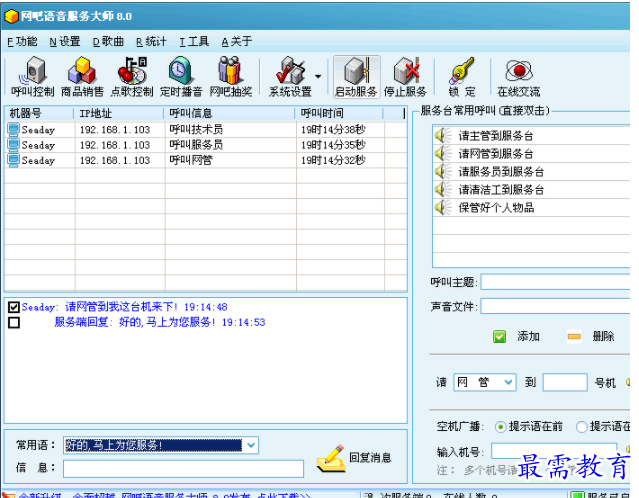639x498 pixels.
Task: Select the 呼叫网管 cell
Action: 191,160
